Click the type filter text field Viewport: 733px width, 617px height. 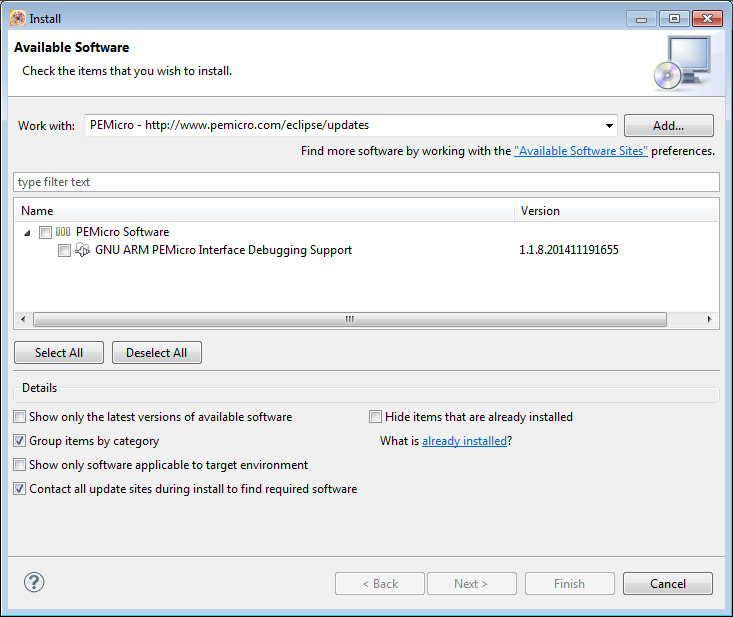tap(366, 182)
